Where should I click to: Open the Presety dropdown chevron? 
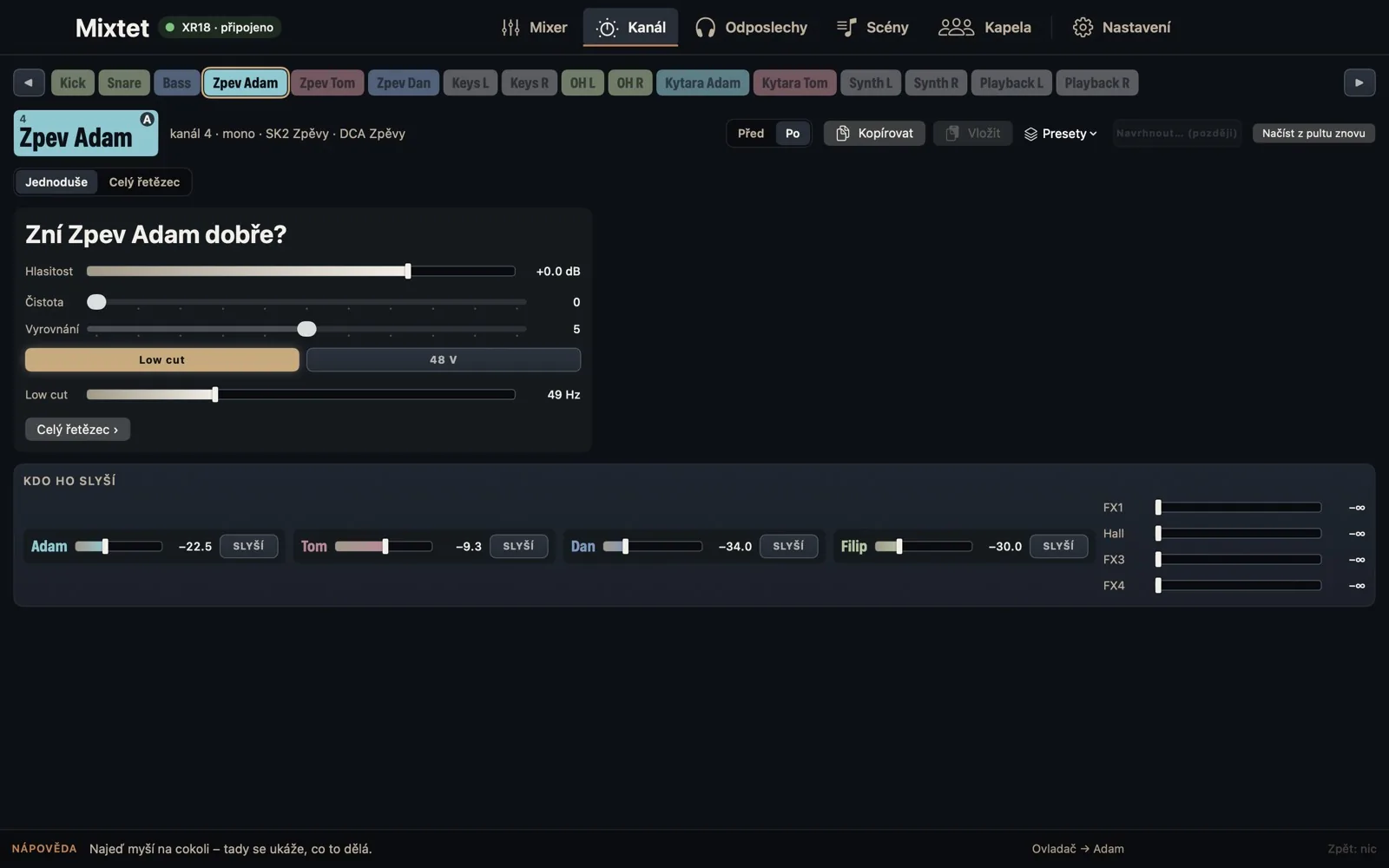coord(1093,134)
